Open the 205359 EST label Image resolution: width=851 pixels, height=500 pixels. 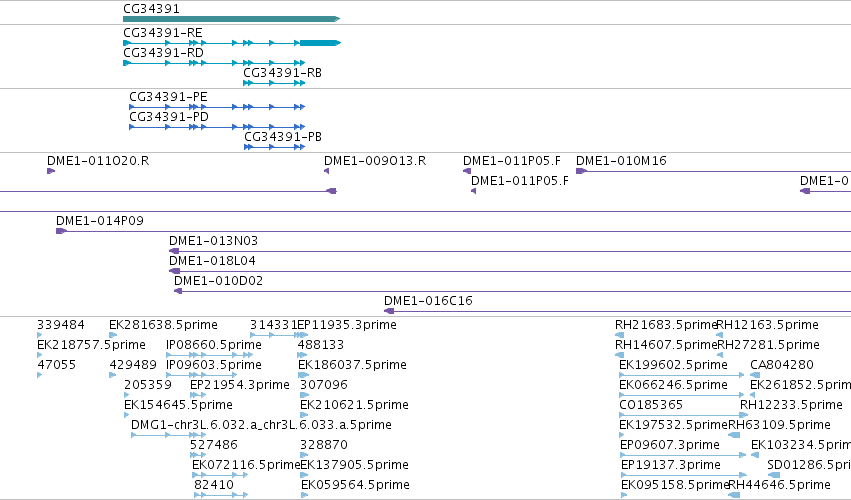[148, 385]
